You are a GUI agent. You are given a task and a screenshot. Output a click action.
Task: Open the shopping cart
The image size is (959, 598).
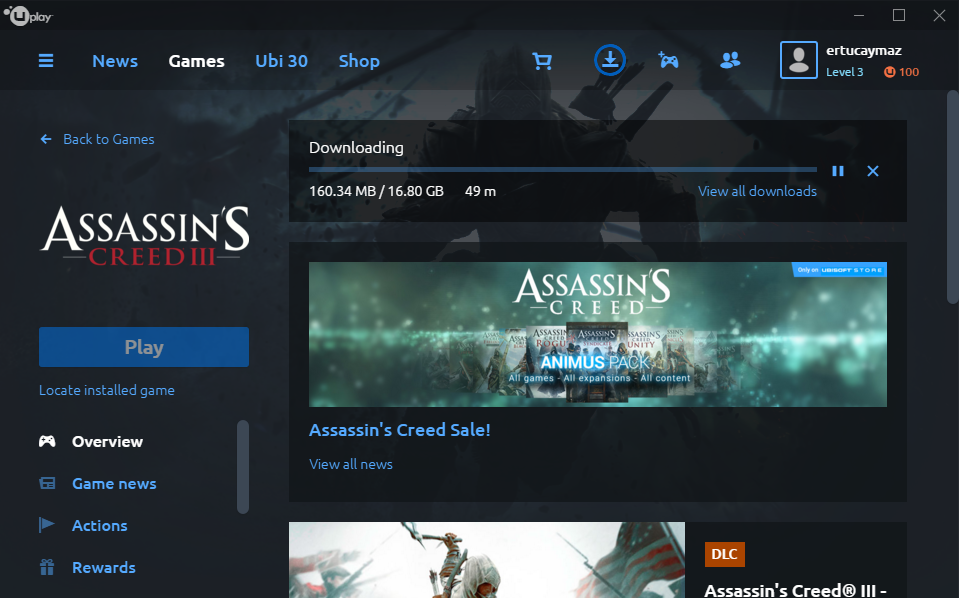pyautogui.click(x=542, y=61)
